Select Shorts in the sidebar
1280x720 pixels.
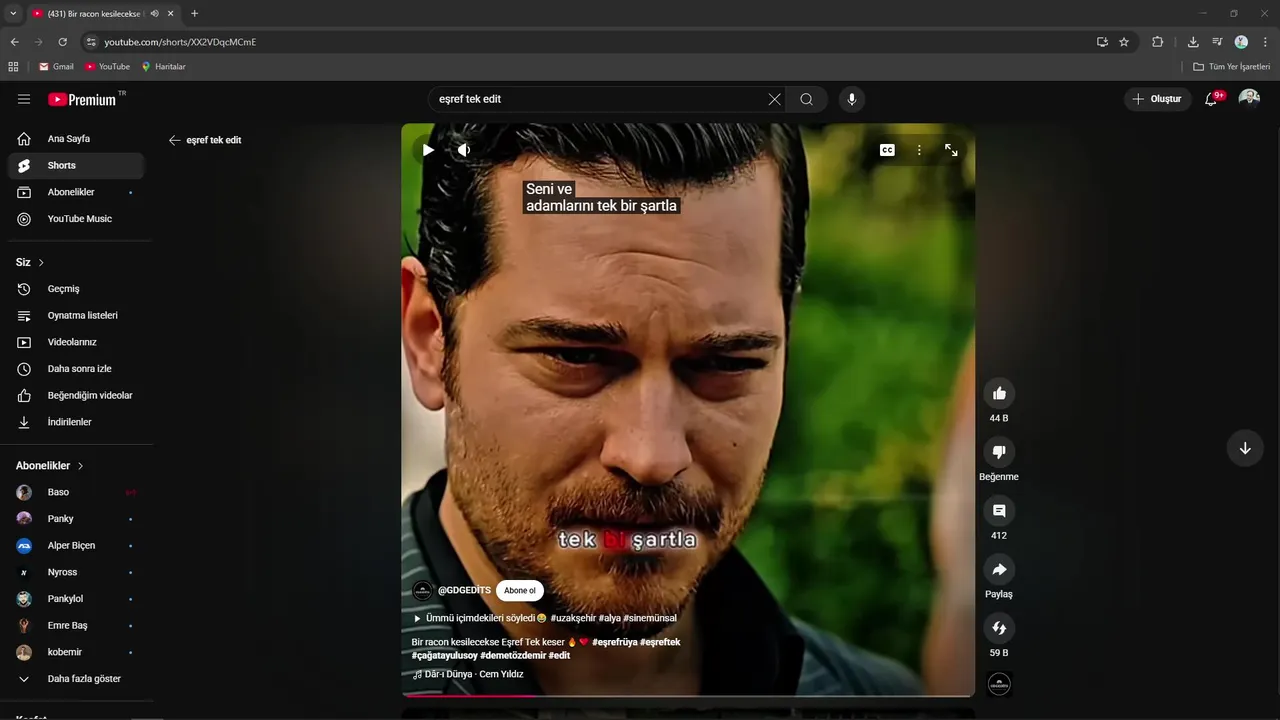tap(76, 165)
